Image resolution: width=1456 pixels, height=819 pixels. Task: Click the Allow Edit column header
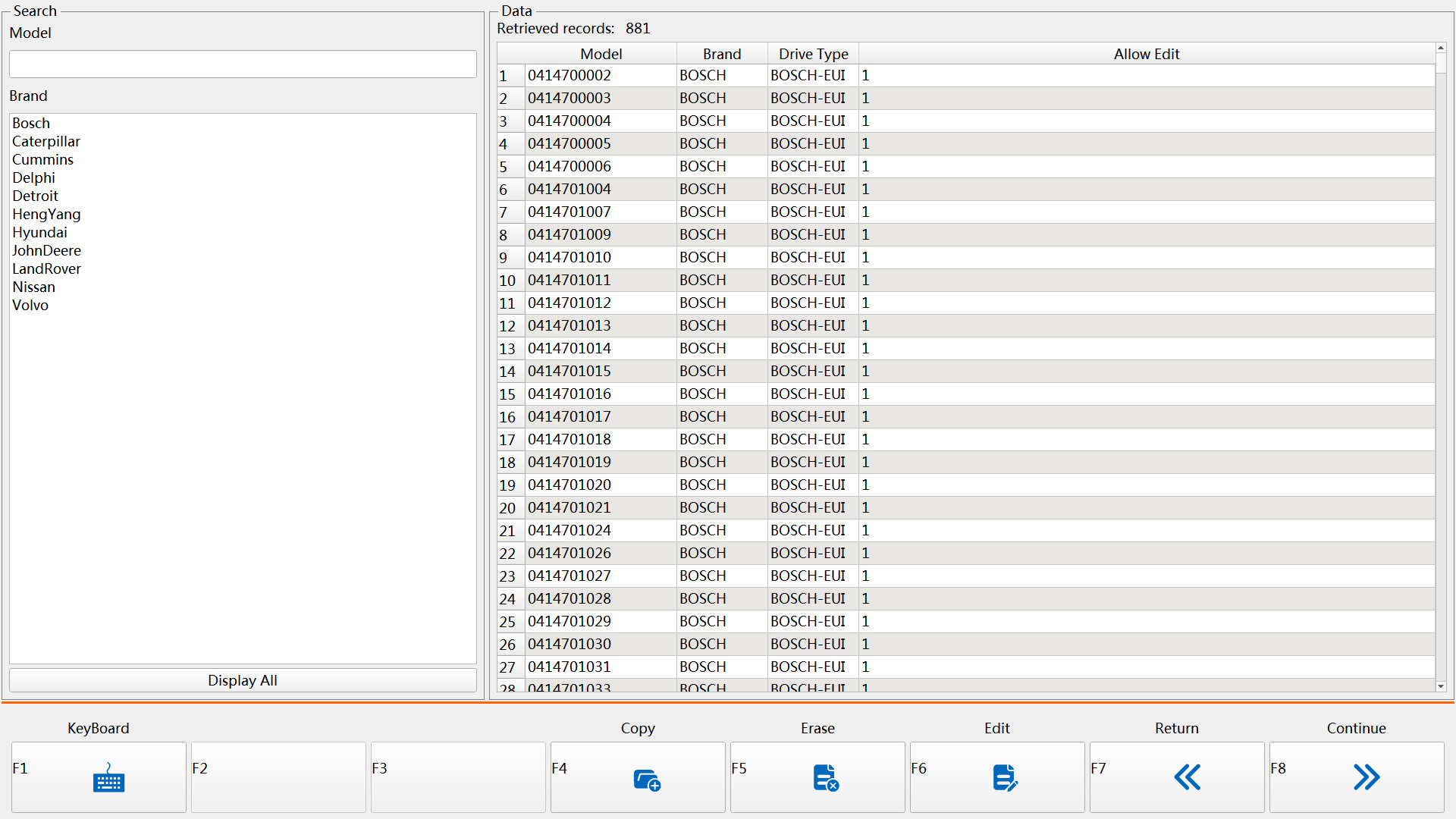1146,54
